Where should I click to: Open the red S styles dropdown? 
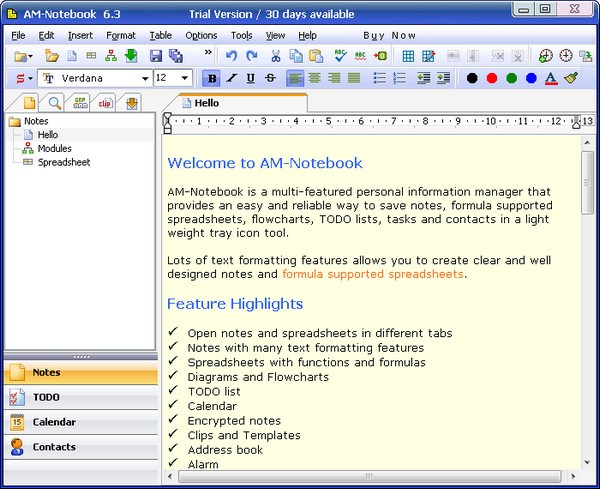click(24, 78)
